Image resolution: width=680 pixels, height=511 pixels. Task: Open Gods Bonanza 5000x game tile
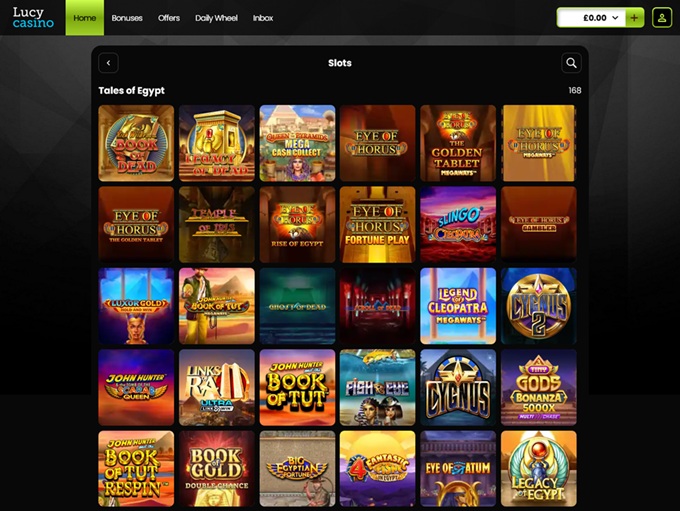[x=539, y=387]
